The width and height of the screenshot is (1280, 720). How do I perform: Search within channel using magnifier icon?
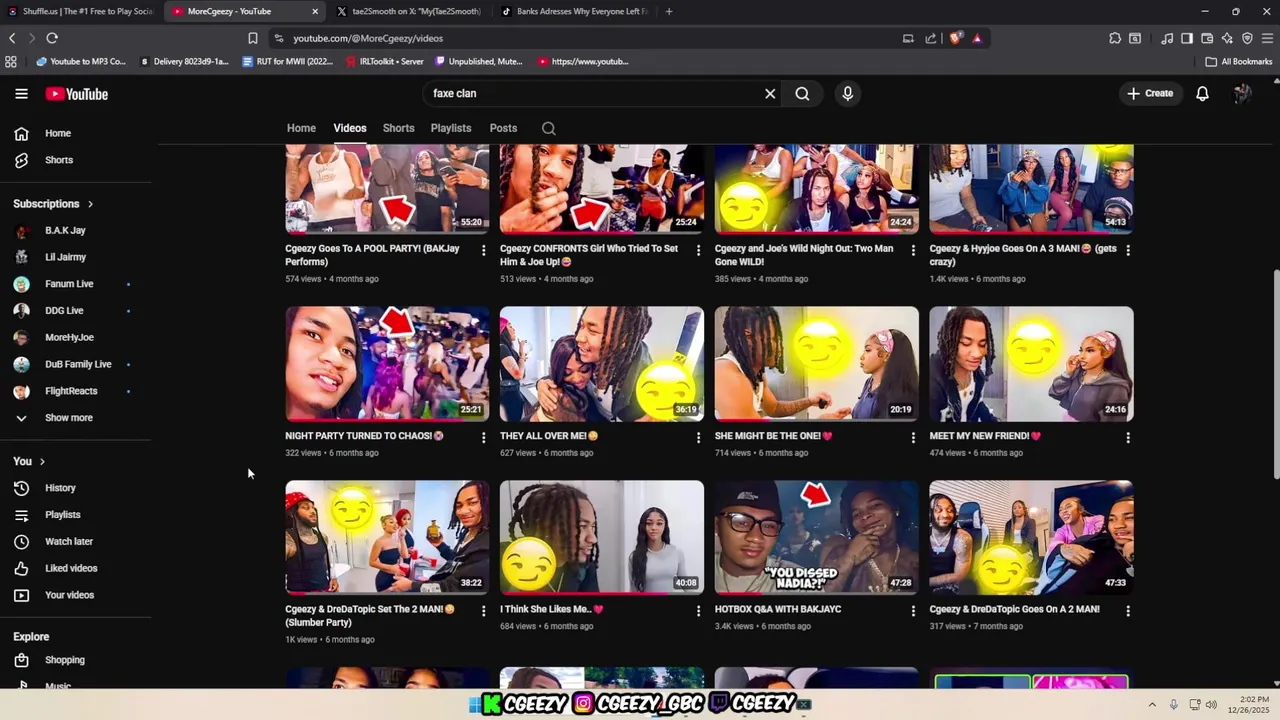[548, 128]
